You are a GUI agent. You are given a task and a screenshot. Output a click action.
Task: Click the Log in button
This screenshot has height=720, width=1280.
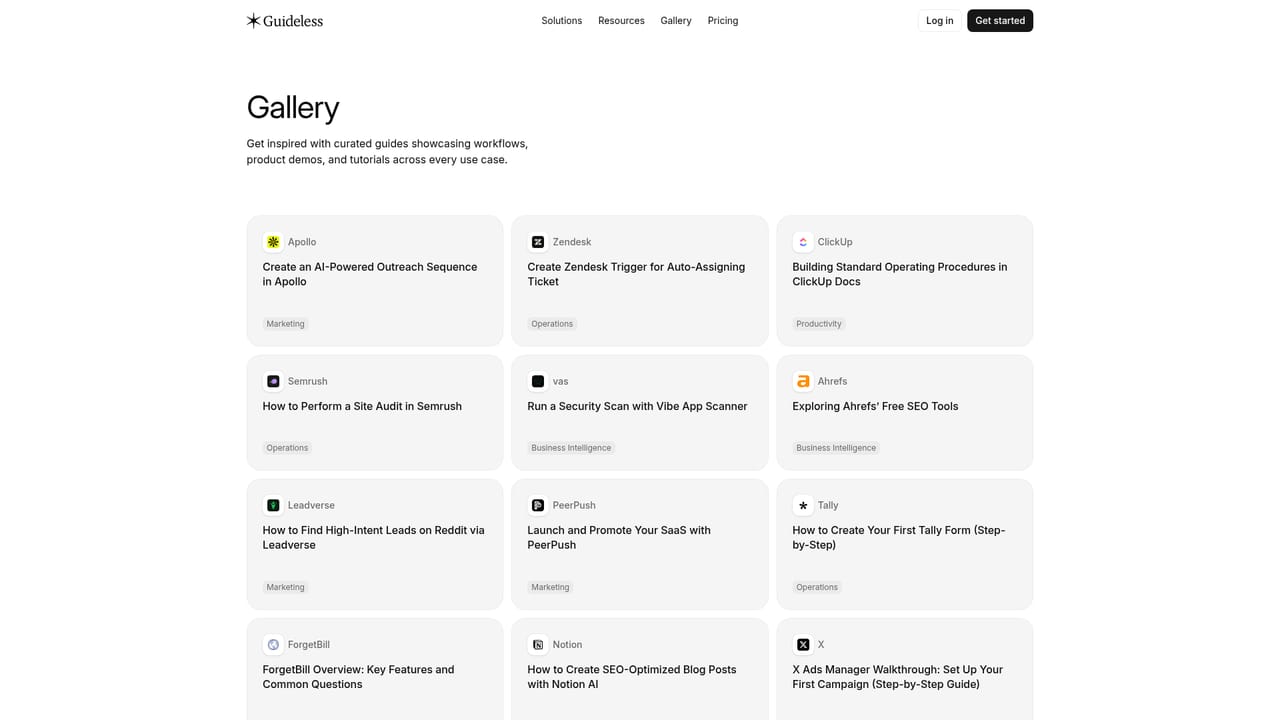[940, 20]
